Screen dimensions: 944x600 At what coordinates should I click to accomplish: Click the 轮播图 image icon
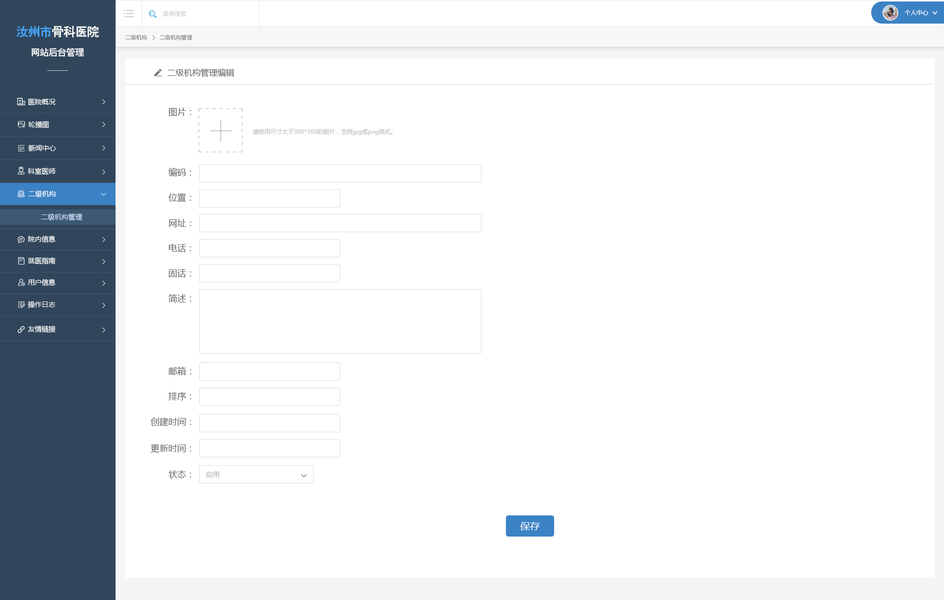pos(21,125)
